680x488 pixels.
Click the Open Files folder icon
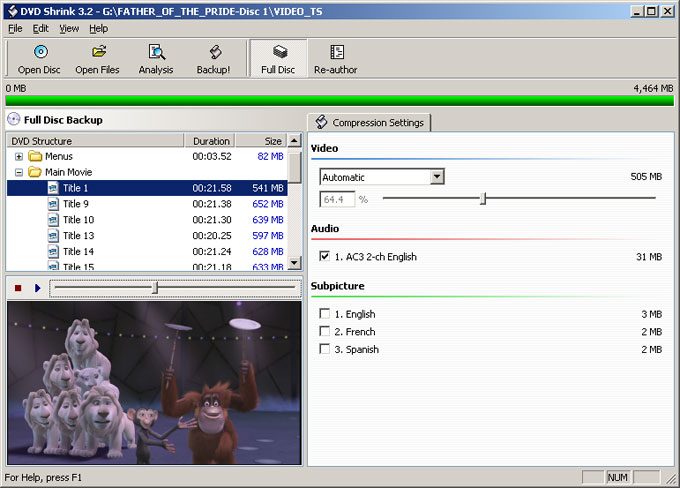click(x=99, y=52)
